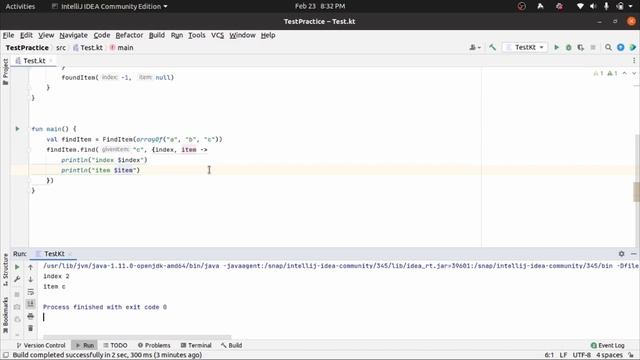The height and width of the screenshot is (360, 640).
Task: Open the Event Log
Action: pyautogui.click(x=607, y=345)
